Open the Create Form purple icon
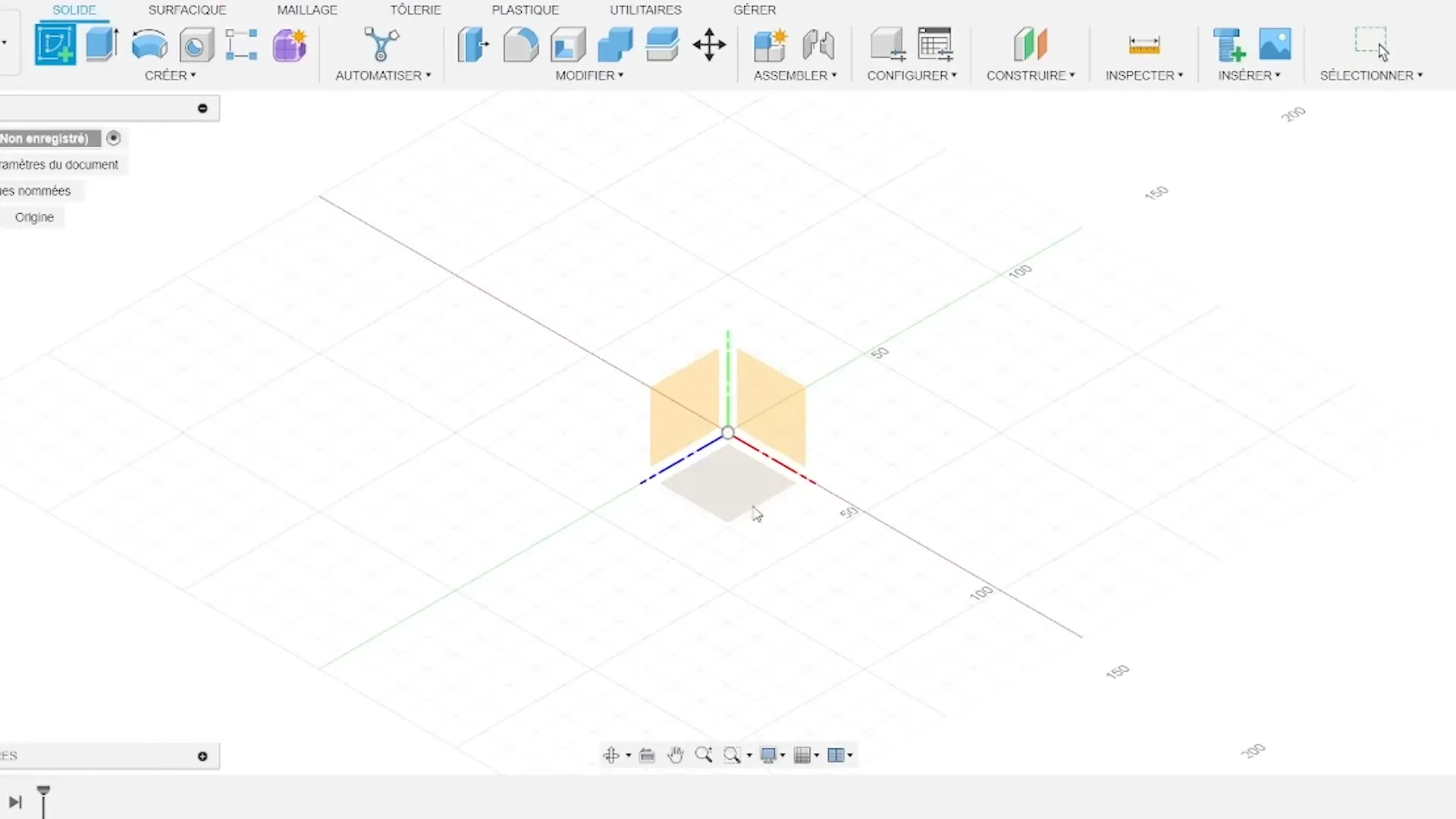 (290, 45)
